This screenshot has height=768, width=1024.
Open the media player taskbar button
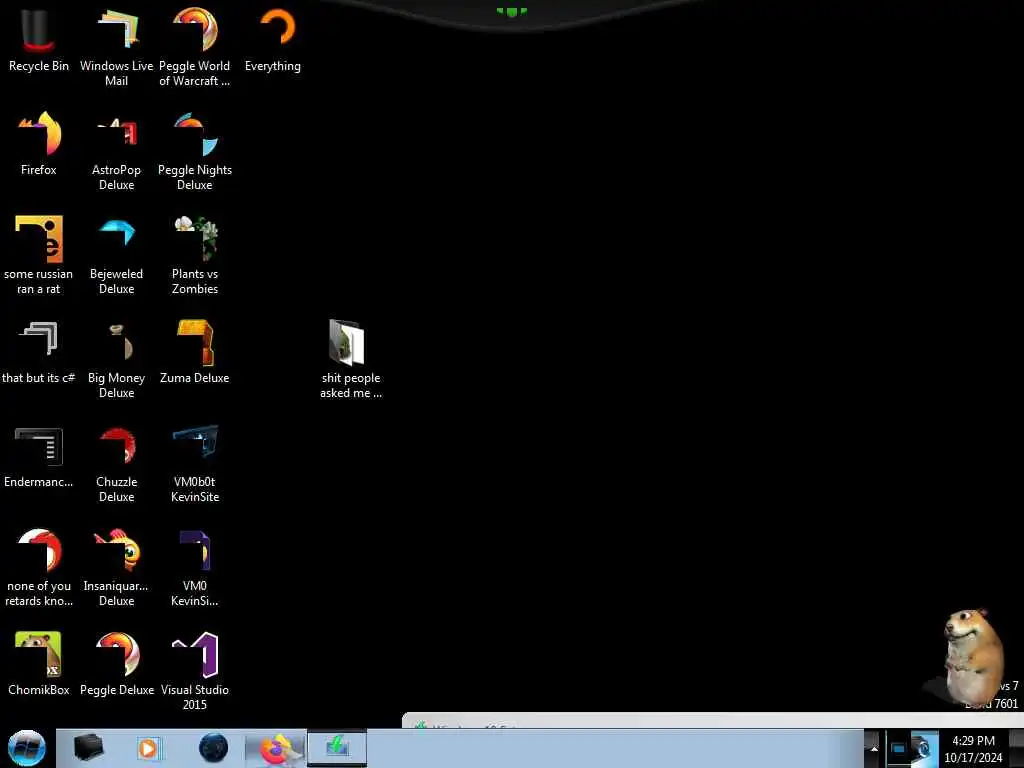[148, 748]
